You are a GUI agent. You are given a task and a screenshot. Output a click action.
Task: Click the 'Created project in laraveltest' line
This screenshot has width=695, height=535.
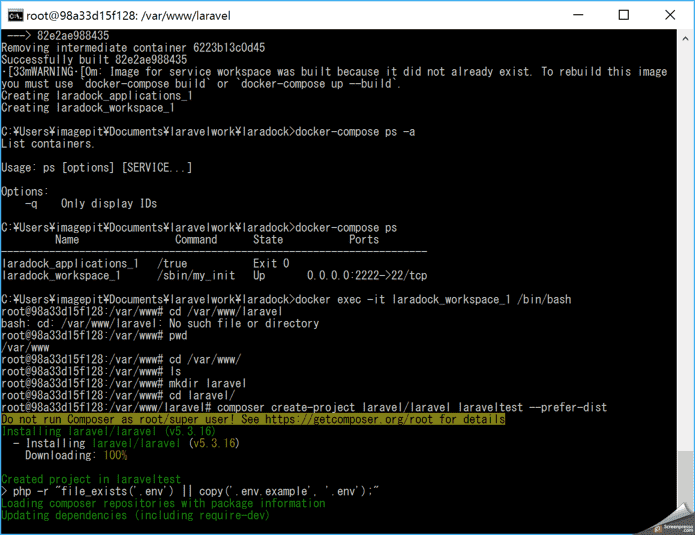(91, 480)
